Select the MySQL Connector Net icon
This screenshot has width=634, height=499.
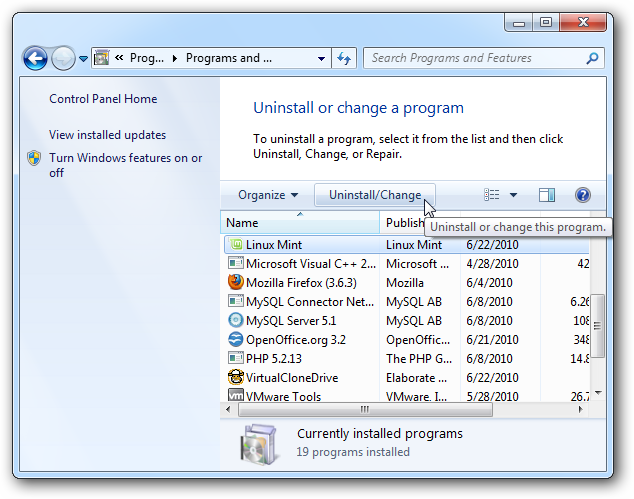(x=236, y=301)
